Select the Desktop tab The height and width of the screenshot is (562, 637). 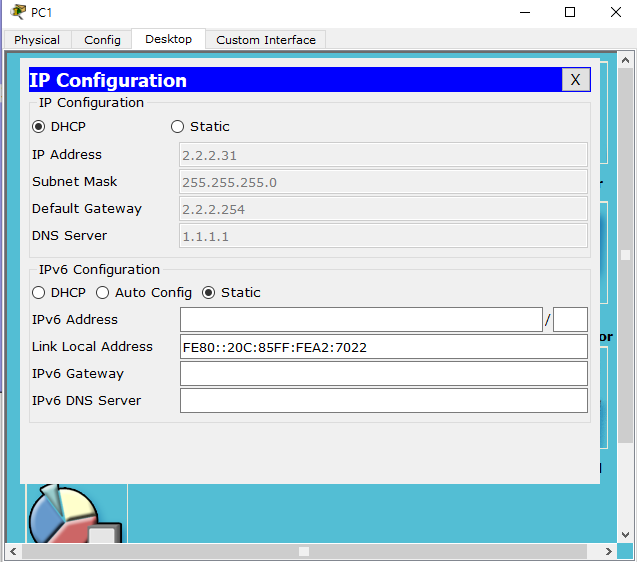pyautogui.click(x=168, y=39)
